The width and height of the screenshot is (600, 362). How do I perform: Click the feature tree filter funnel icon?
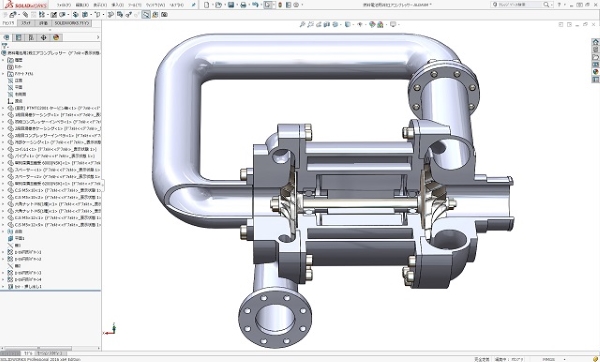pyautogui.click(x=4, y=46)
